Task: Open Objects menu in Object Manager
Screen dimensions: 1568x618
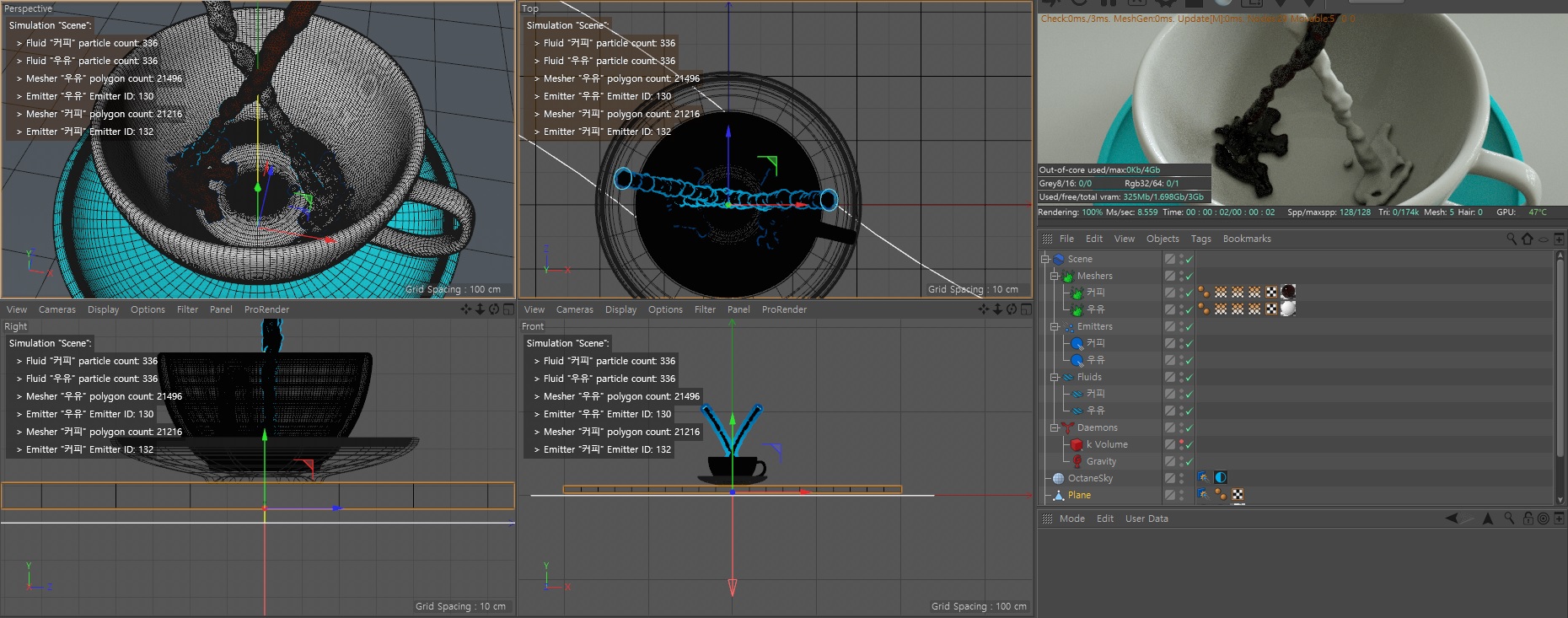Action: [1163, 239]
